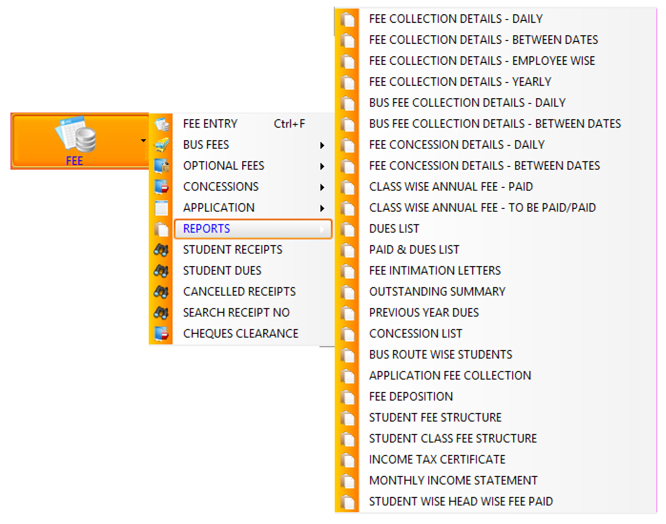Click report icon beside INCOME TAX CERTIFICATE
This screenshot has height=524, width=666.
(x=347, y=460)
